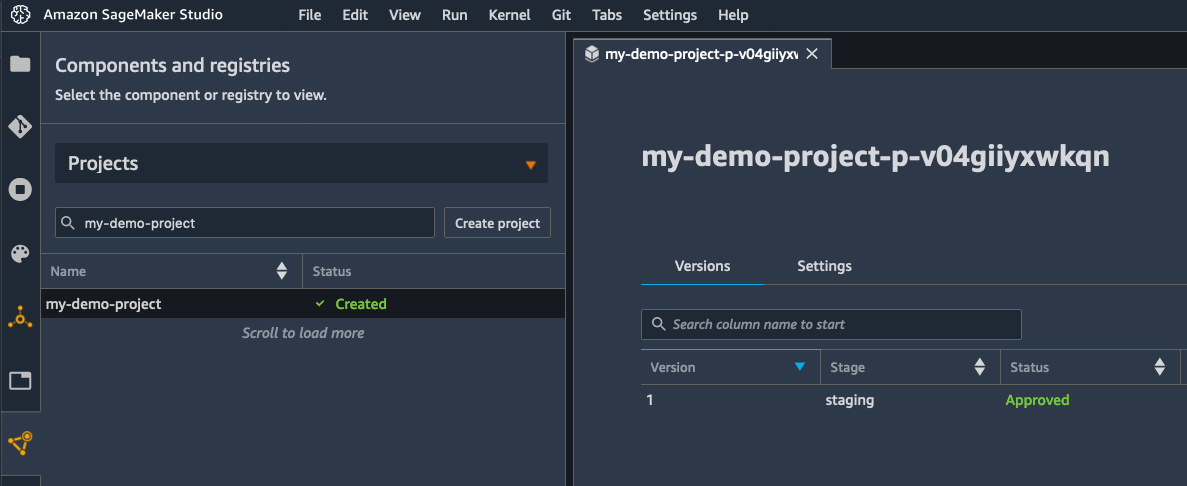This screenshot has height=486, width=1187.
Task: Open SageMaker experiments triangle icon
Action: [20, 318]
